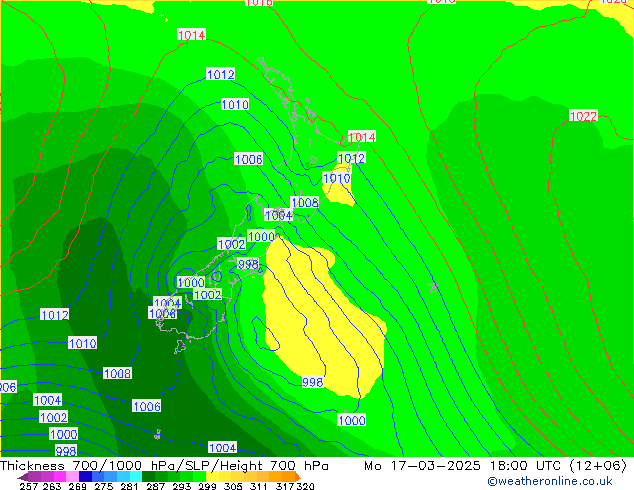Click the light pink legend swatch

click(x=72, y=476)
